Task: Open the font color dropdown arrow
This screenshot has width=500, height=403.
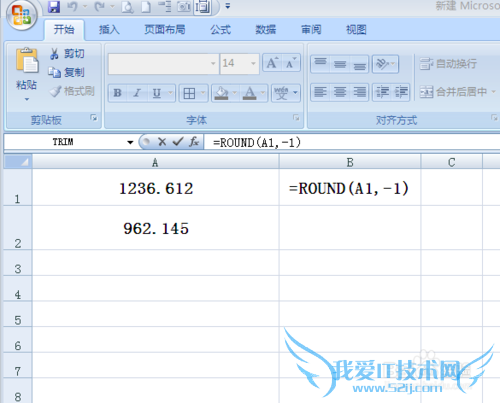Action: coord(263,93)
